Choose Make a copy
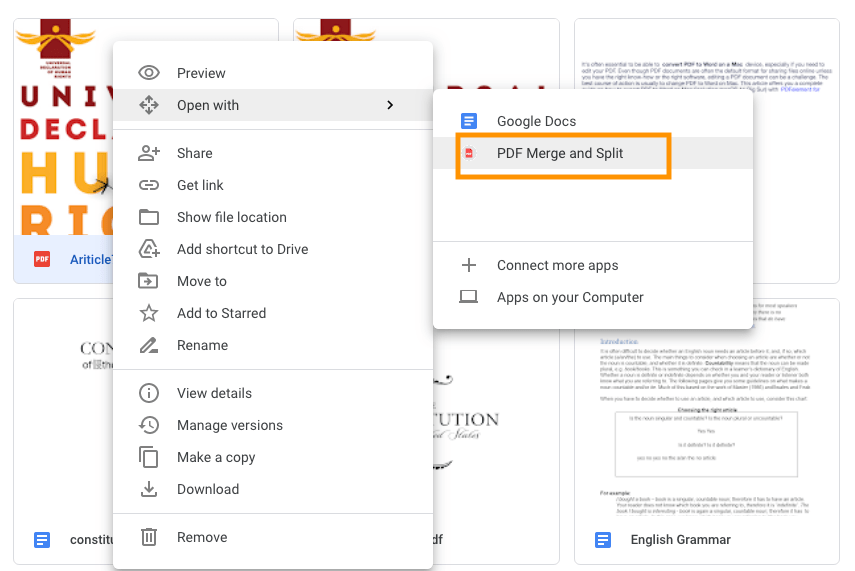The height and width of the screenshot is (571, 855). pos(215,457)
